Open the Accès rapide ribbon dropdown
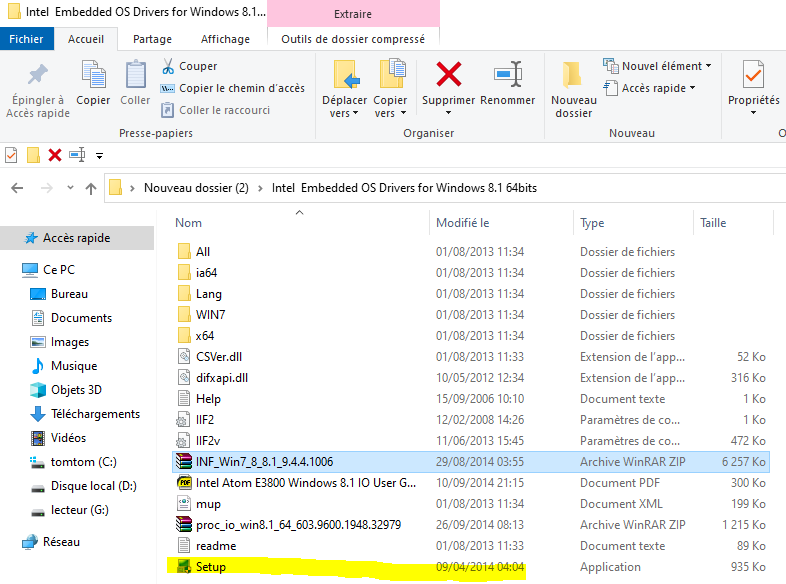 650,88
